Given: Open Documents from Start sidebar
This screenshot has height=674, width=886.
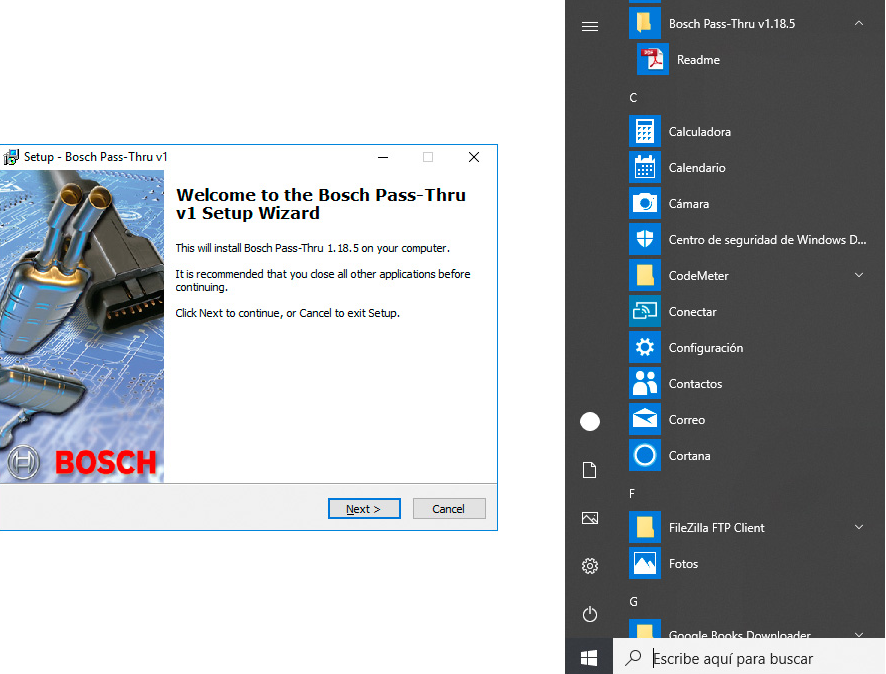Looking at the screenshot, I should click(x=589, y=470).
